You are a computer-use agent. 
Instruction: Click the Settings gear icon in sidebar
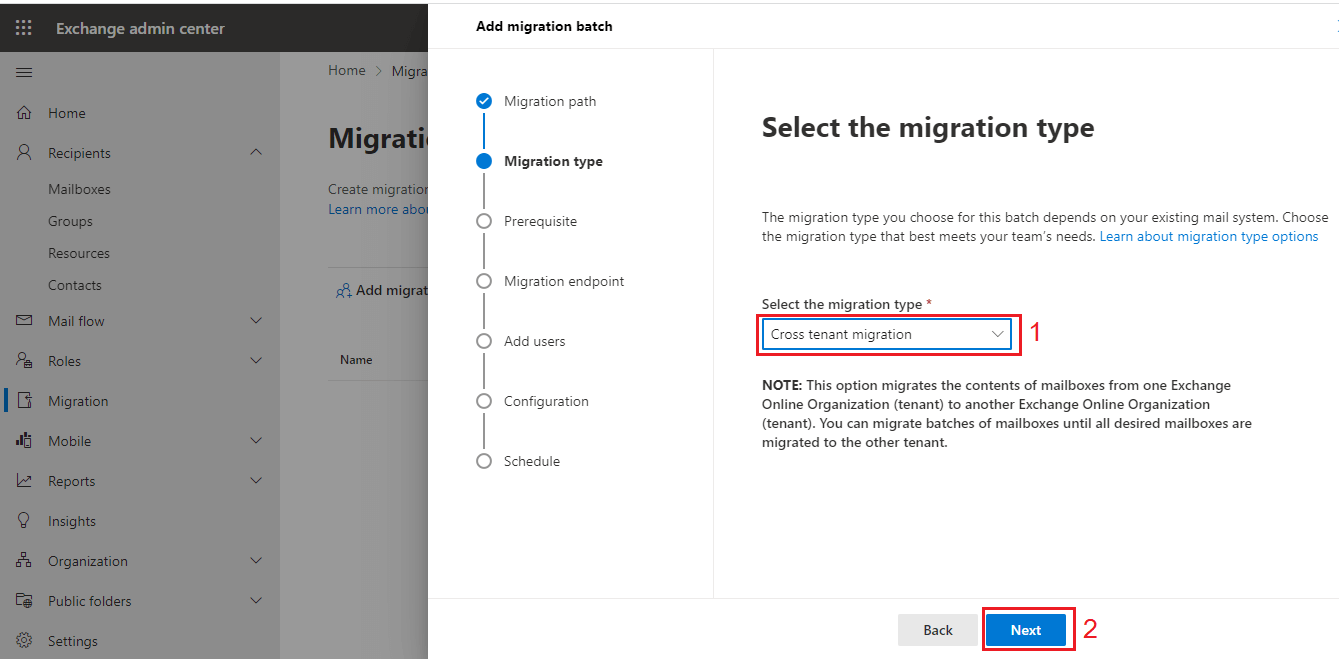[25, 641]
